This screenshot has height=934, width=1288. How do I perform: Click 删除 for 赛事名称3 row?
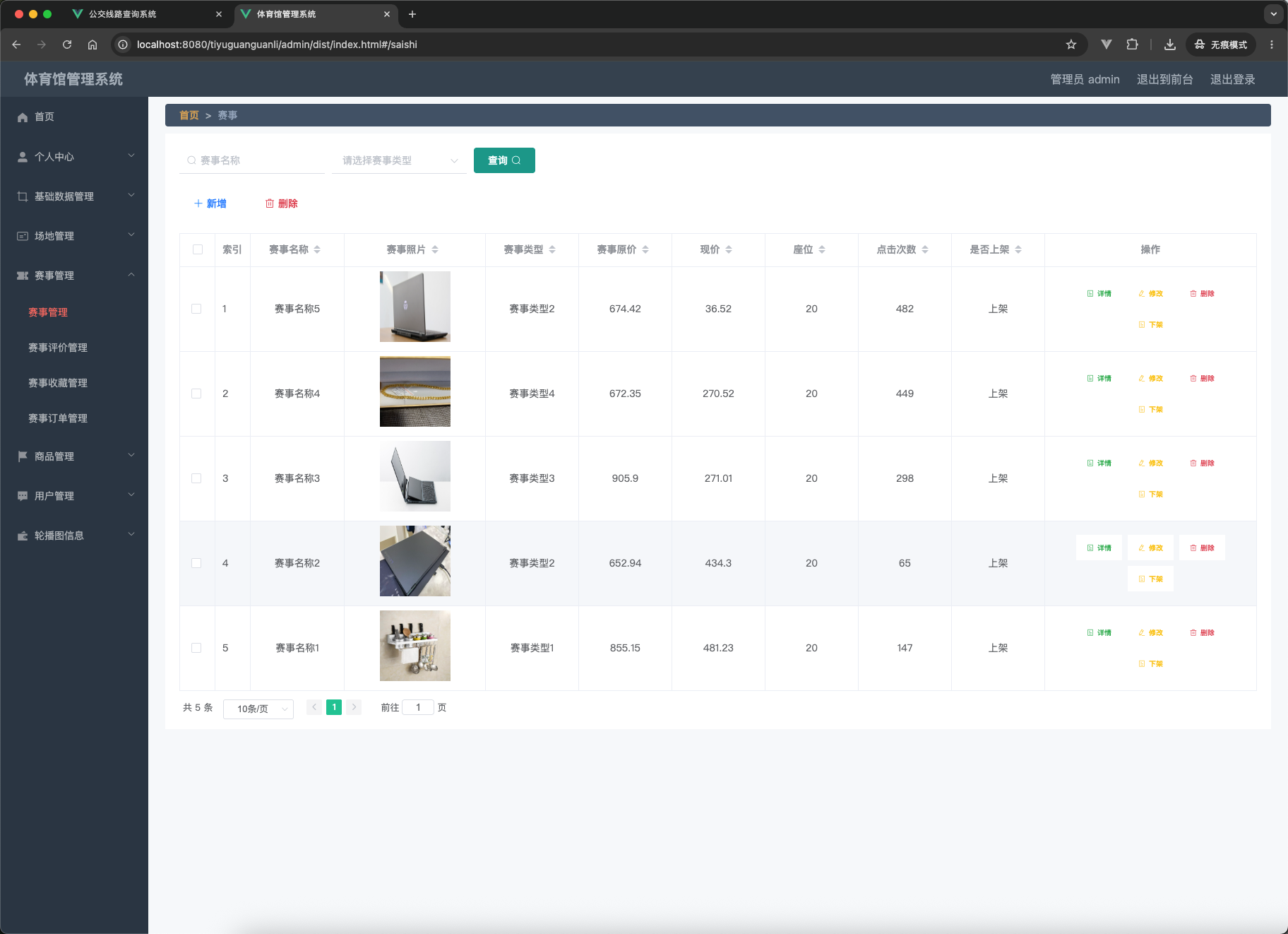pos(1203,463)
